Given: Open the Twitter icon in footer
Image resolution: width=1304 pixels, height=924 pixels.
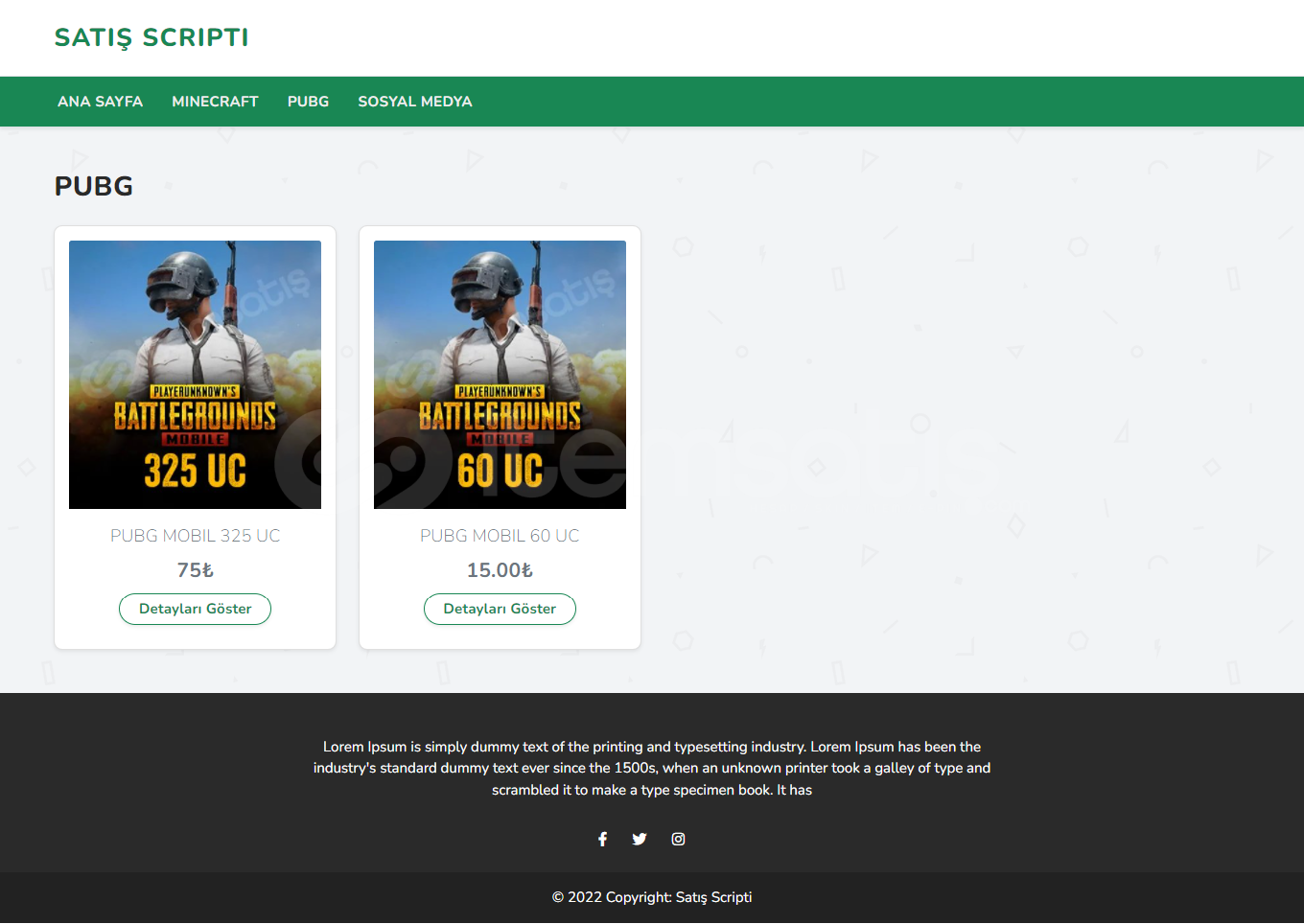Looking at the screenshot, I should [640, 840].
